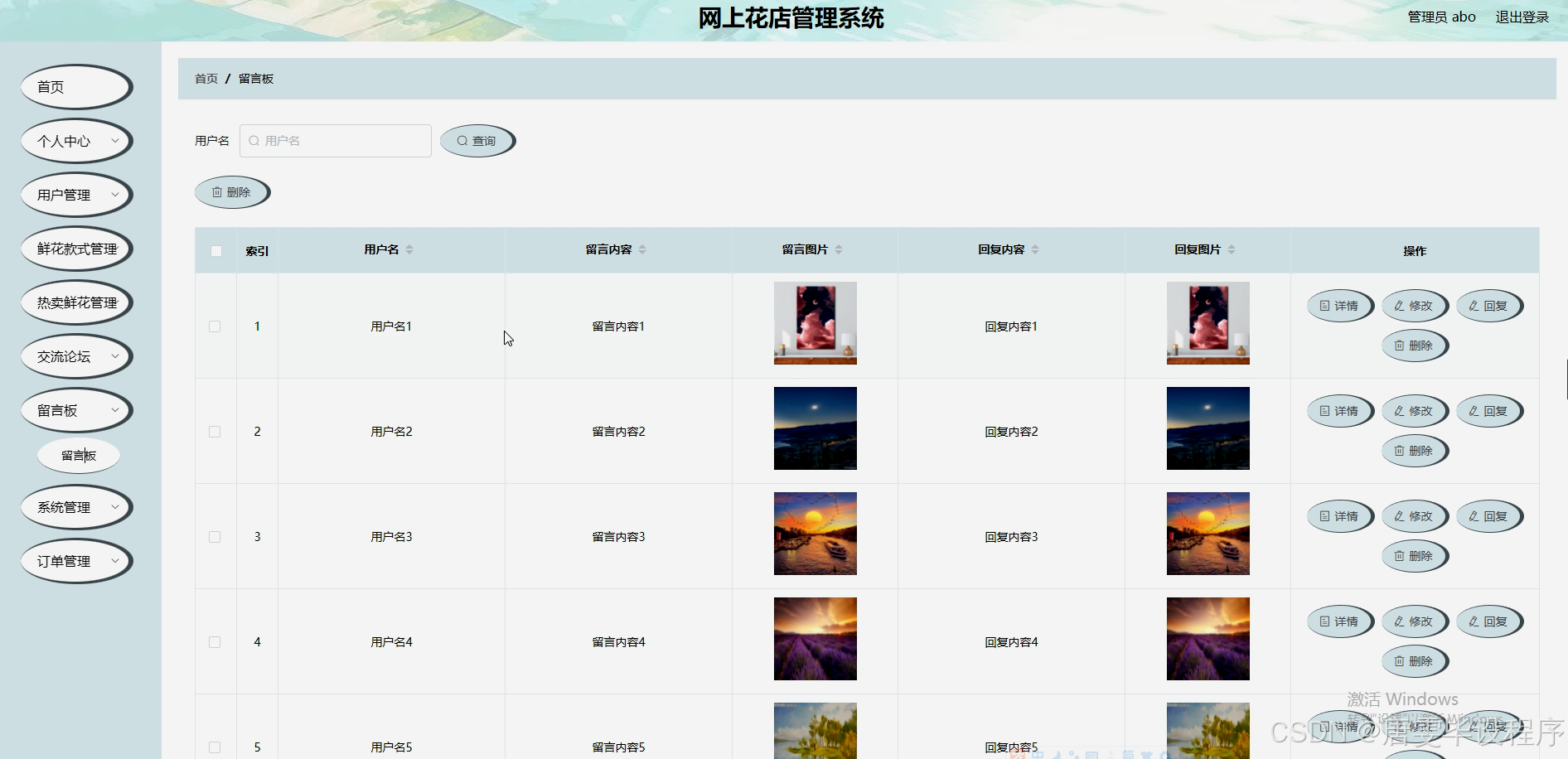Focus the 用户名 search input field
Image resolution: width=1568 pixels, height=759 pixels.
(x=336, y=141)
